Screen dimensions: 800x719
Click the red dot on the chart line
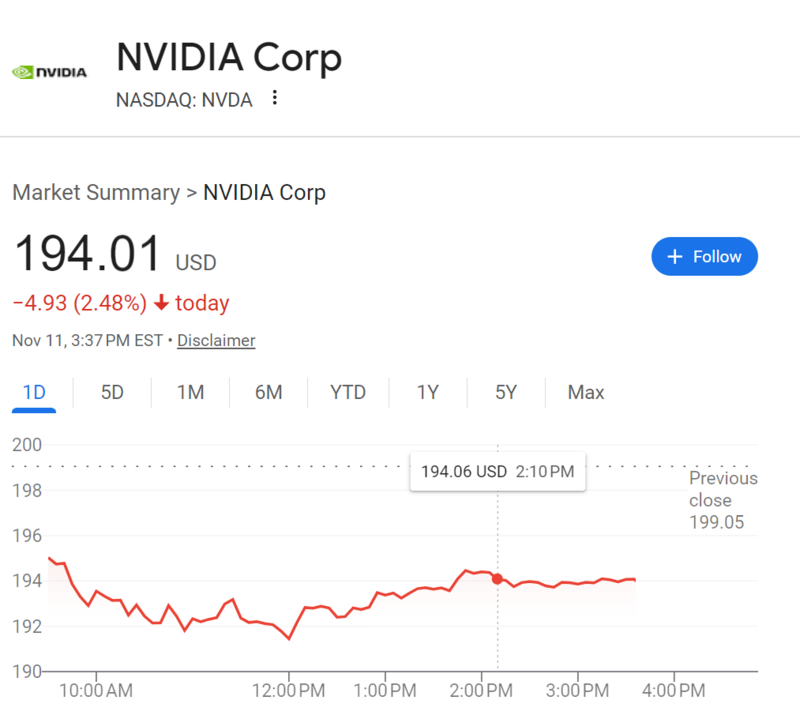pyautogui.click(x=497, y=579)
